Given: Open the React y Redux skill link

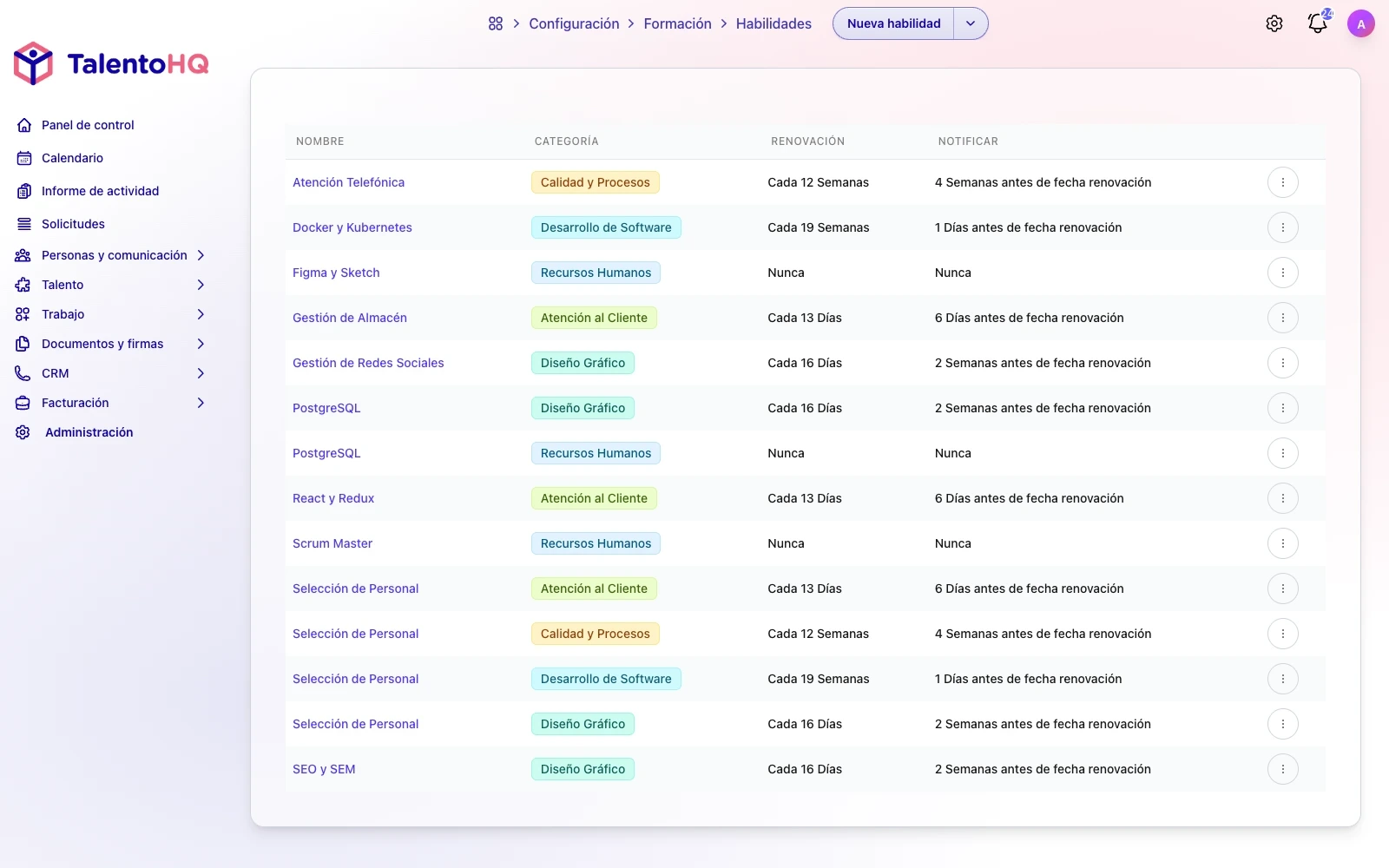Looking at the screenshot, I should [x=333, y=498].
